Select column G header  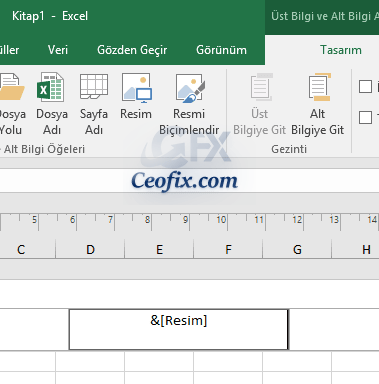(297, 249)
